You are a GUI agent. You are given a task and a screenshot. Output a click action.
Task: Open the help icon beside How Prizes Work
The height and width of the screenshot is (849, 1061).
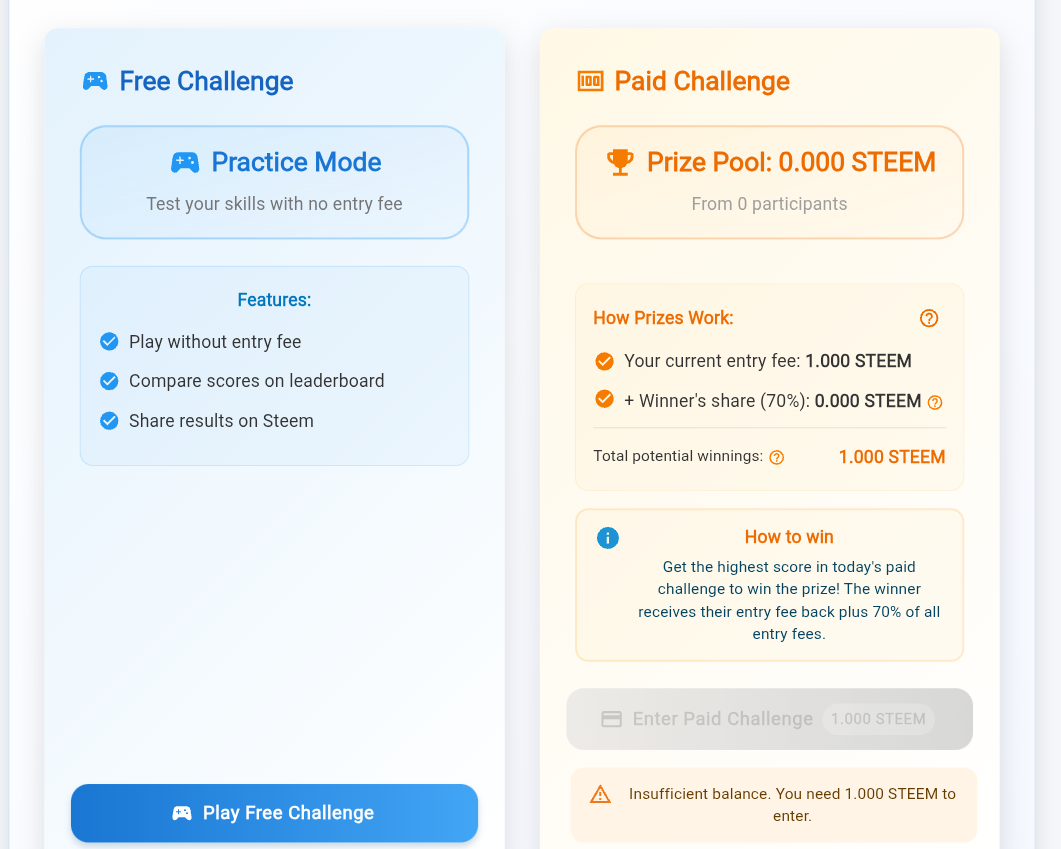pos(929,318)
